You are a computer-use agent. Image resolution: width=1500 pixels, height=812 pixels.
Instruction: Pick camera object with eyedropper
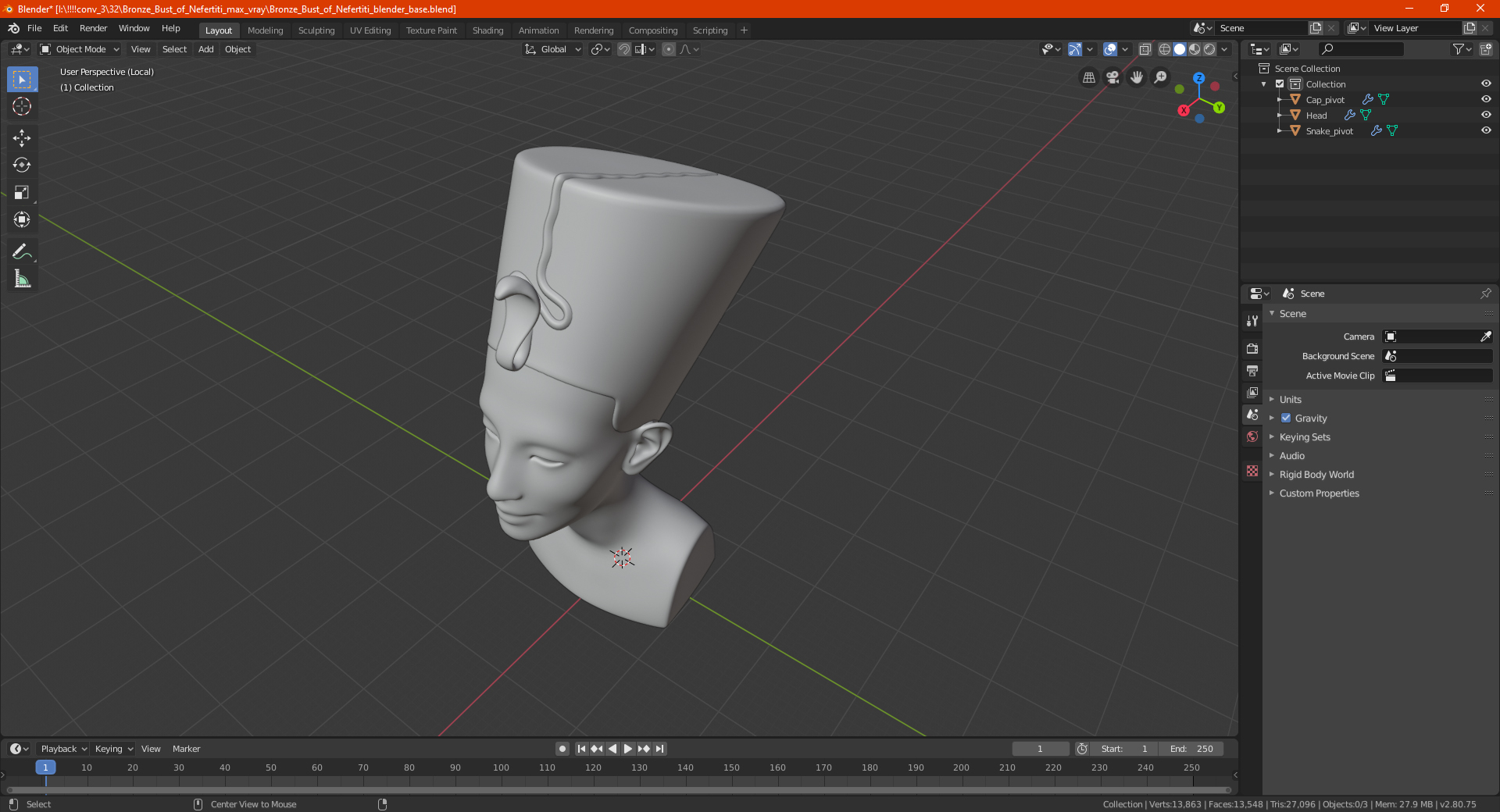pyautogui.click(x=1485, y=337)
